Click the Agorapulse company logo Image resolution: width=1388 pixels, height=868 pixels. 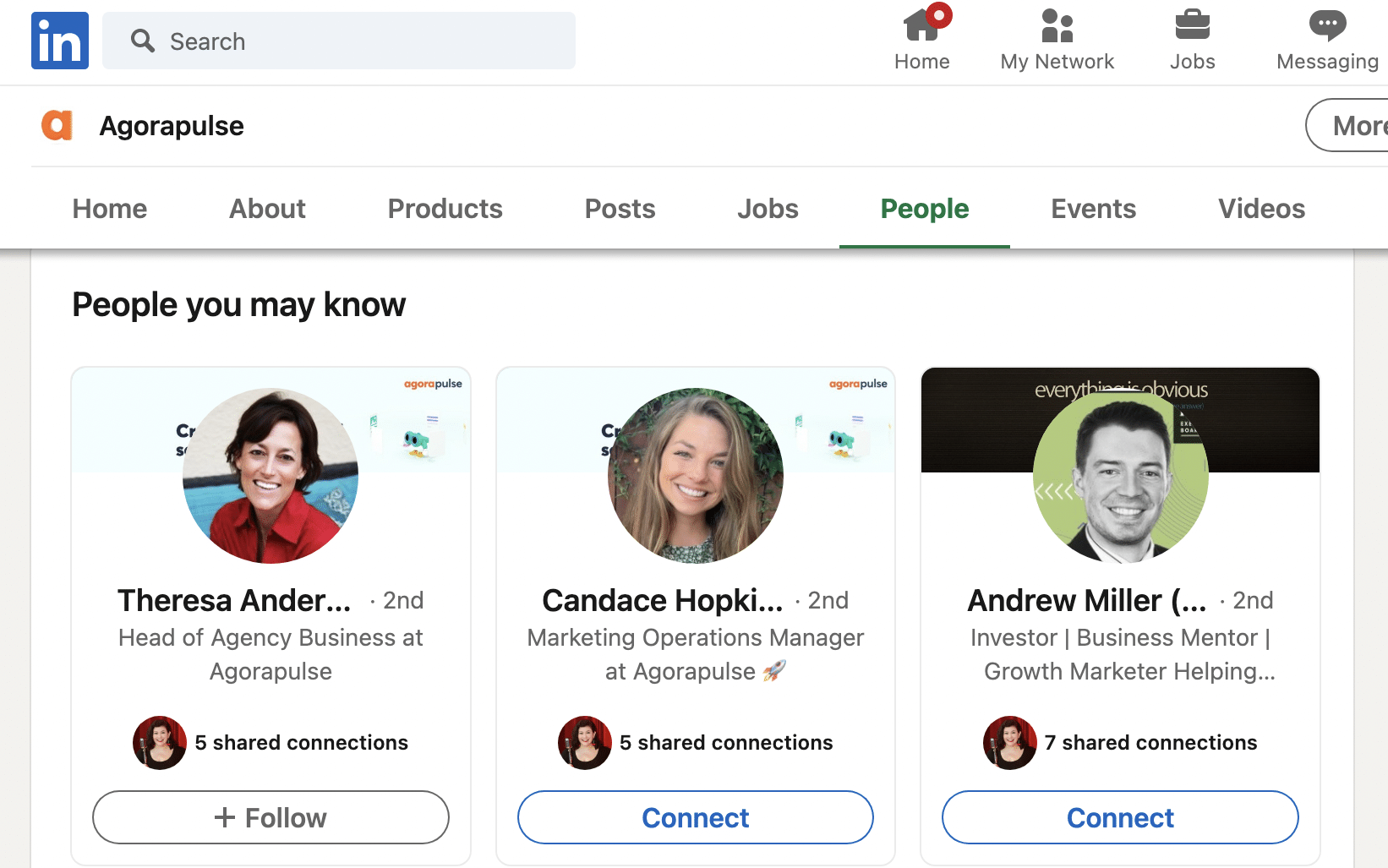click(57, 126)
